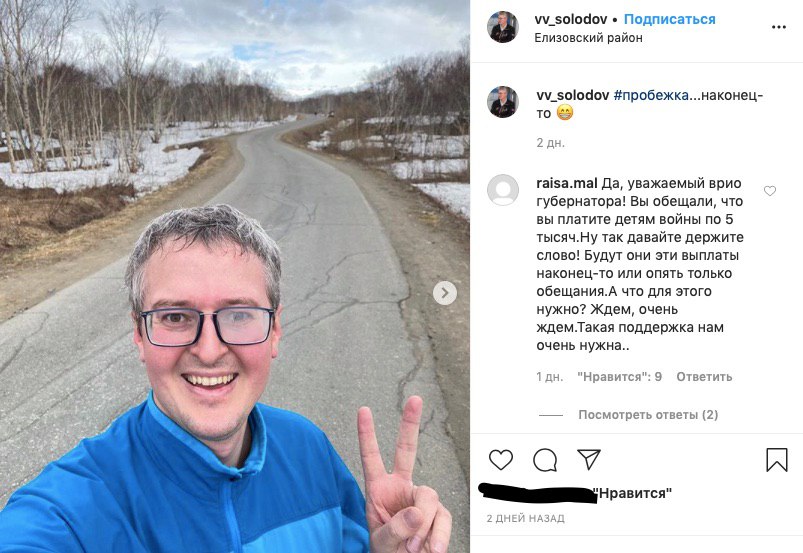Like the post with the heart icon
The height and width of the screenshot is (553, 803).
pos(501,459)
